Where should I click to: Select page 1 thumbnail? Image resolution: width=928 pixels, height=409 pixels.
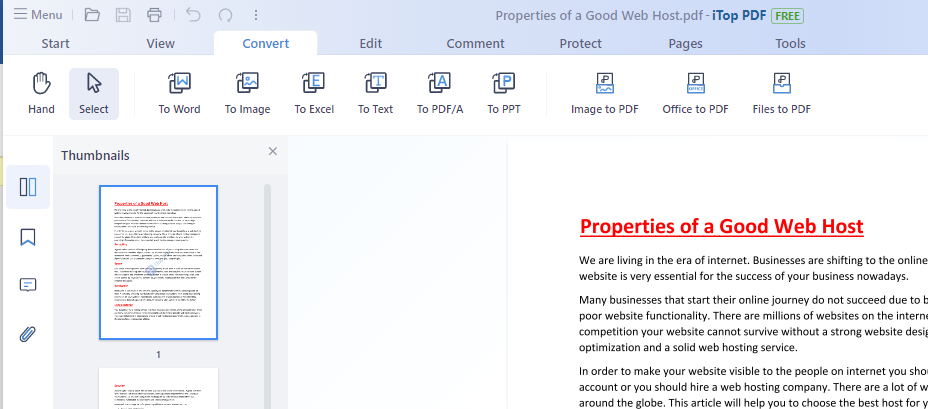pos(159,262)
